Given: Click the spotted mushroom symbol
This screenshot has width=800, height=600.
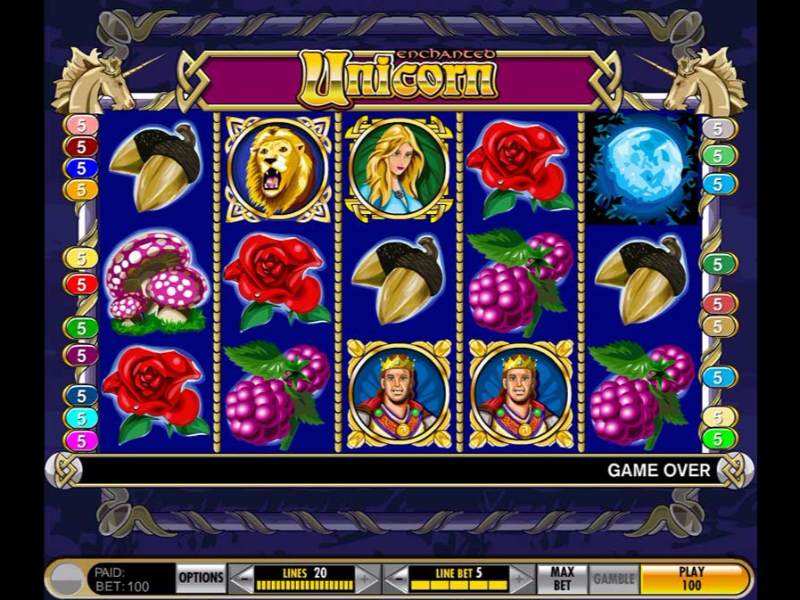Looking at the screenshot, I should click(156, 282).
